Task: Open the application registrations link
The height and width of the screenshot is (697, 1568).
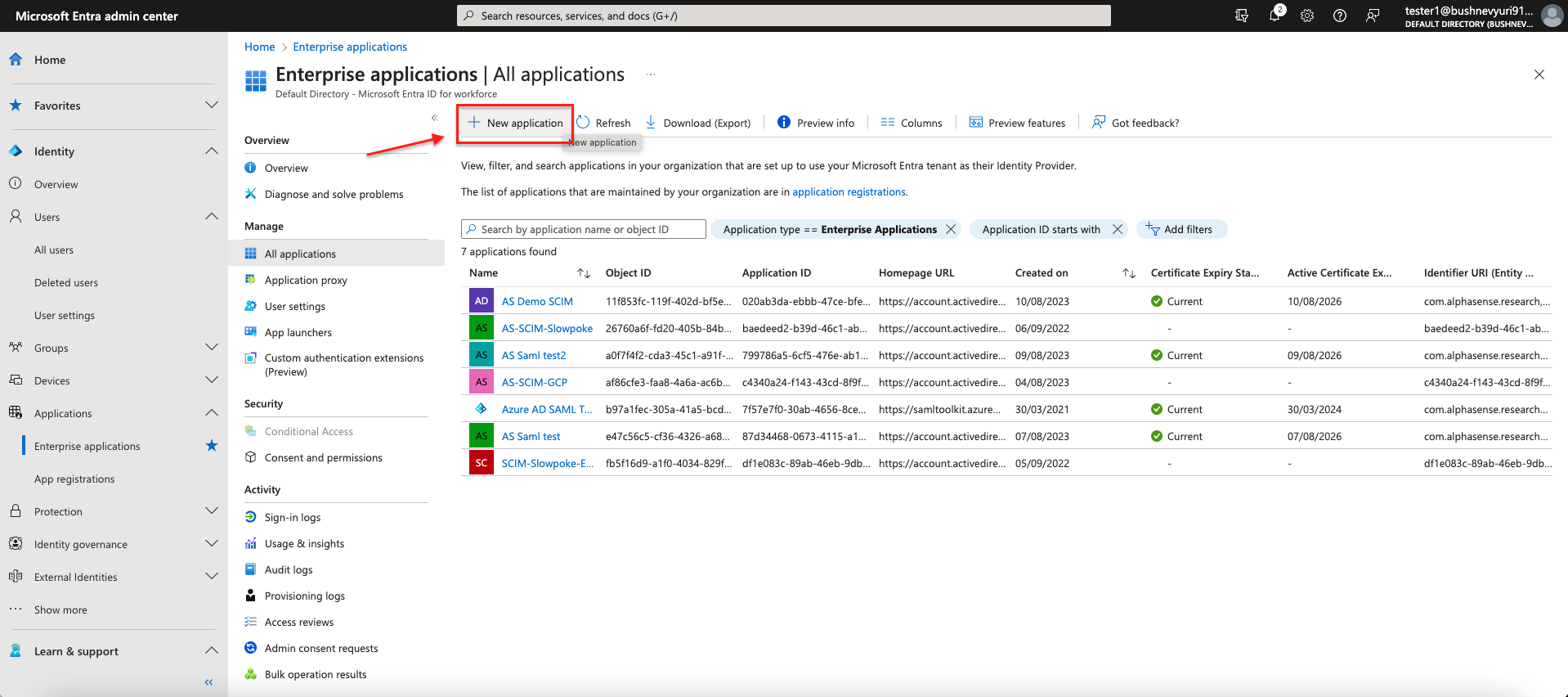Action: tap(849, 191)
